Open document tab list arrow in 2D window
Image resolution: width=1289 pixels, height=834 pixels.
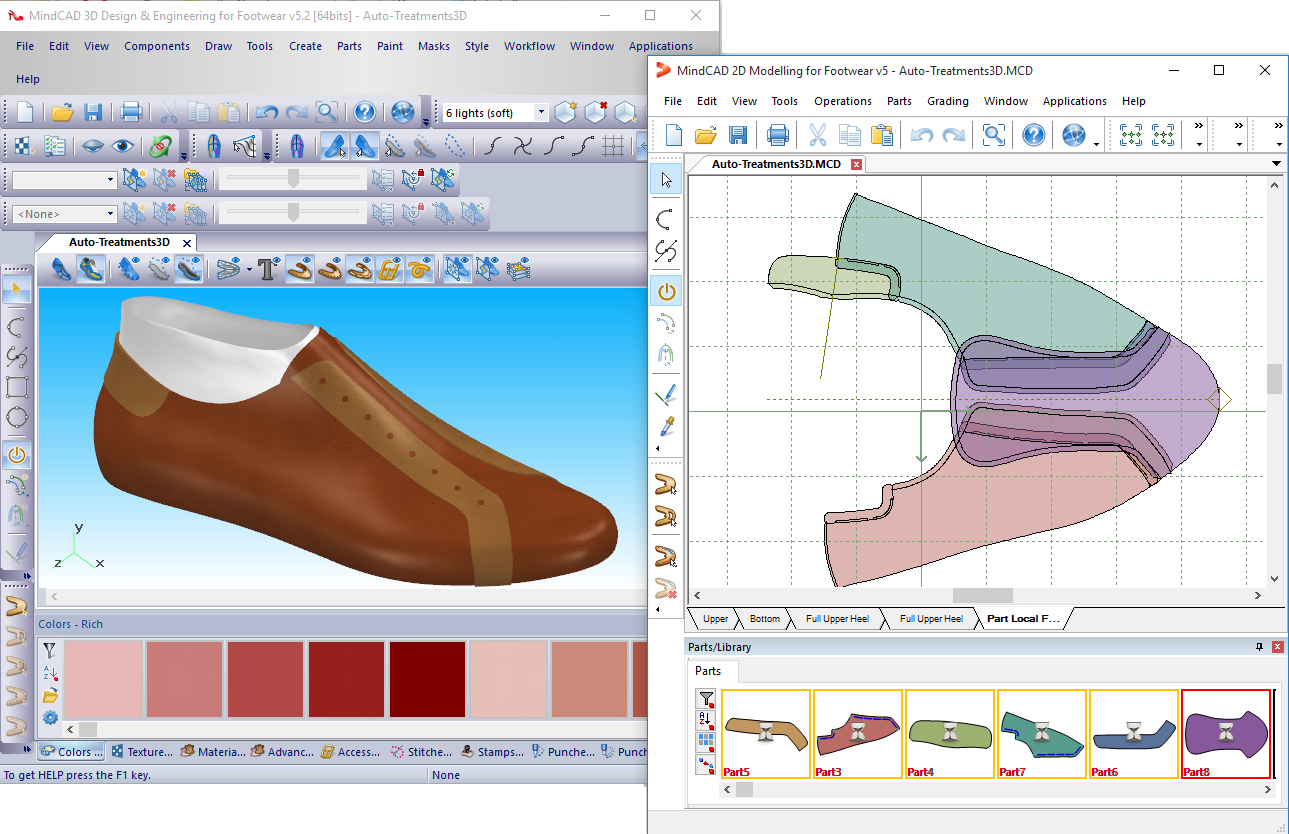point(1276,163)
